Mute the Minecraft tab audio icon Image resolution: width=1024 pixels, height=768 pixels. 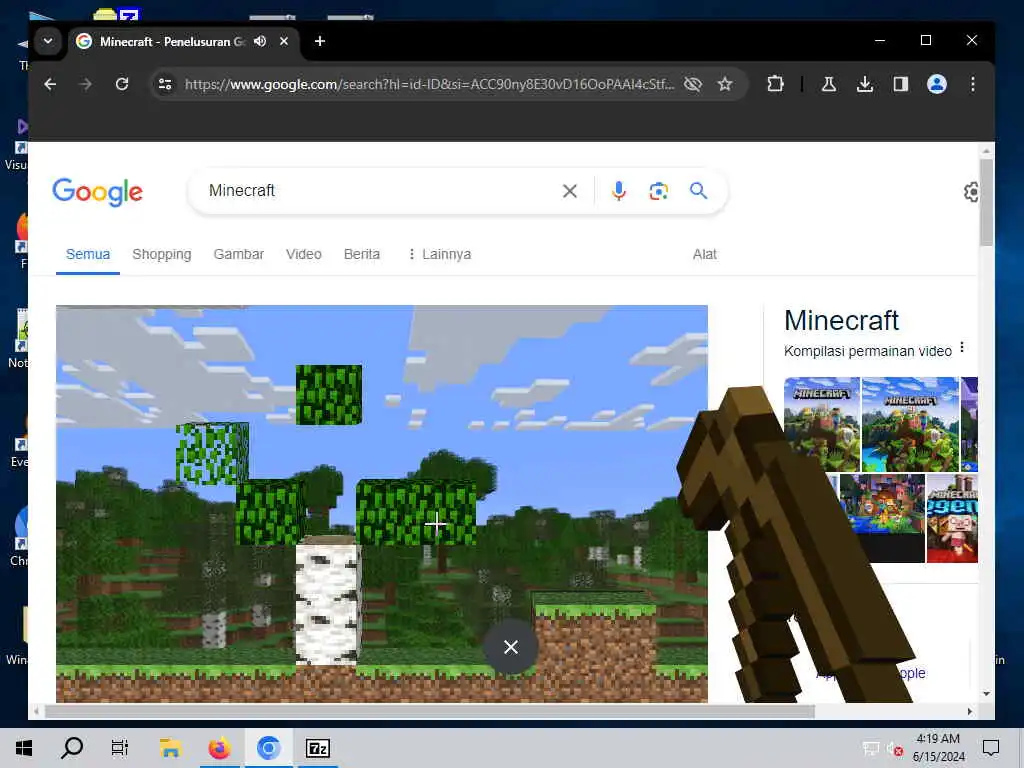point(260,41)
